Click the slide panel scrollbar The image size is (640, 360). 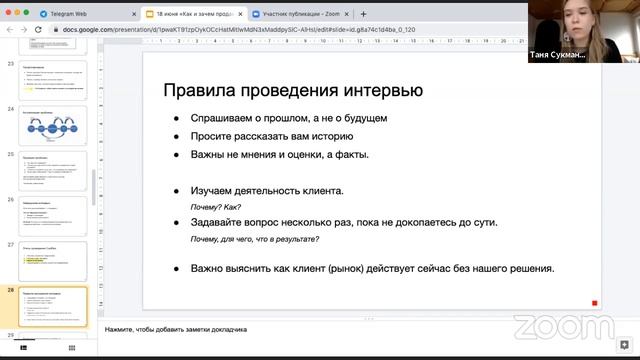pyautogui.click(x=93, y=187)
